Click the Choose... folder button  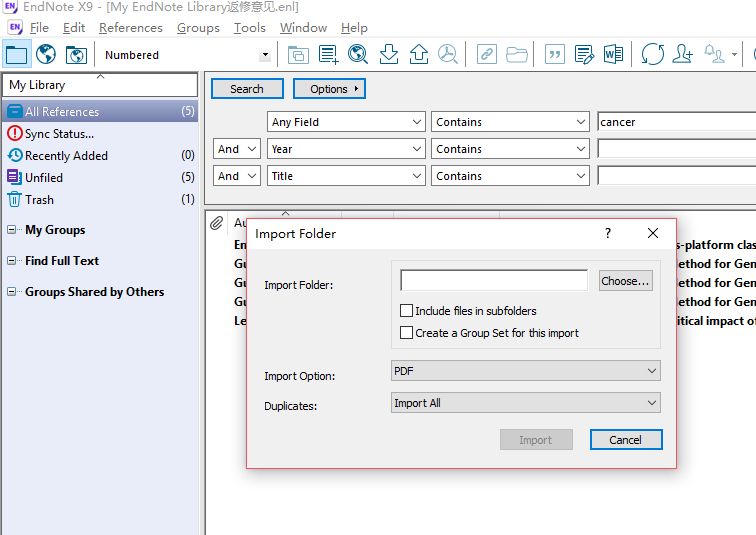click(625, 281)
